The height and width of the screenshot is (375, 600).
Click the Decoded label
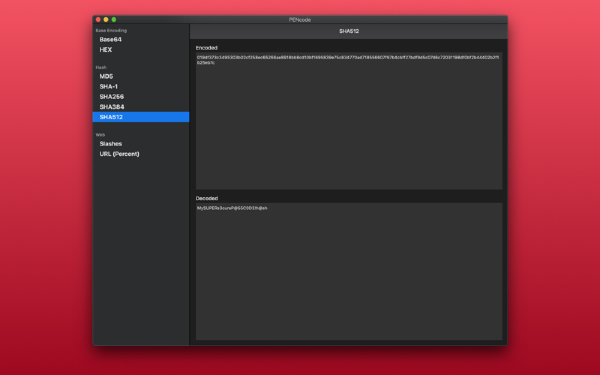[207, 198]
